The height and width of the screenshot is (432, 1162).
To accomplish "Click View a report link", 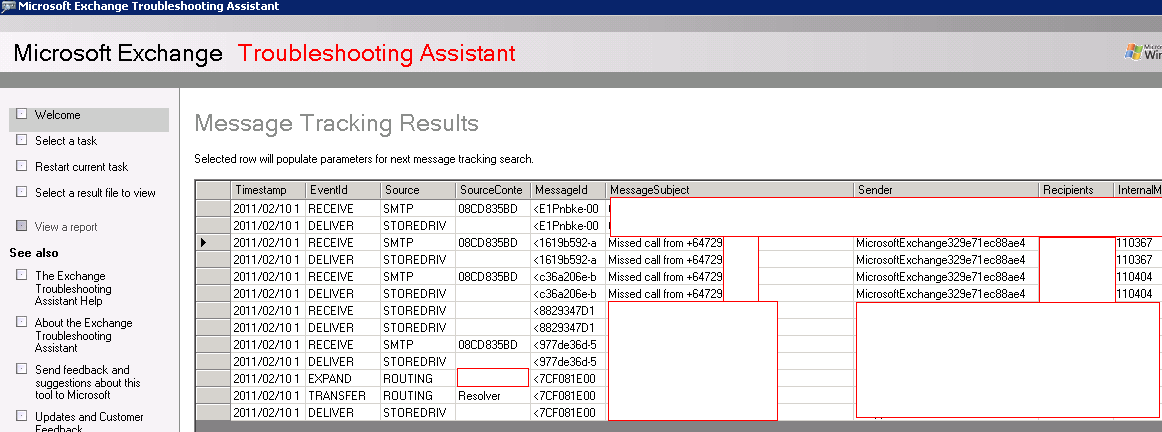I will [66, 227].
